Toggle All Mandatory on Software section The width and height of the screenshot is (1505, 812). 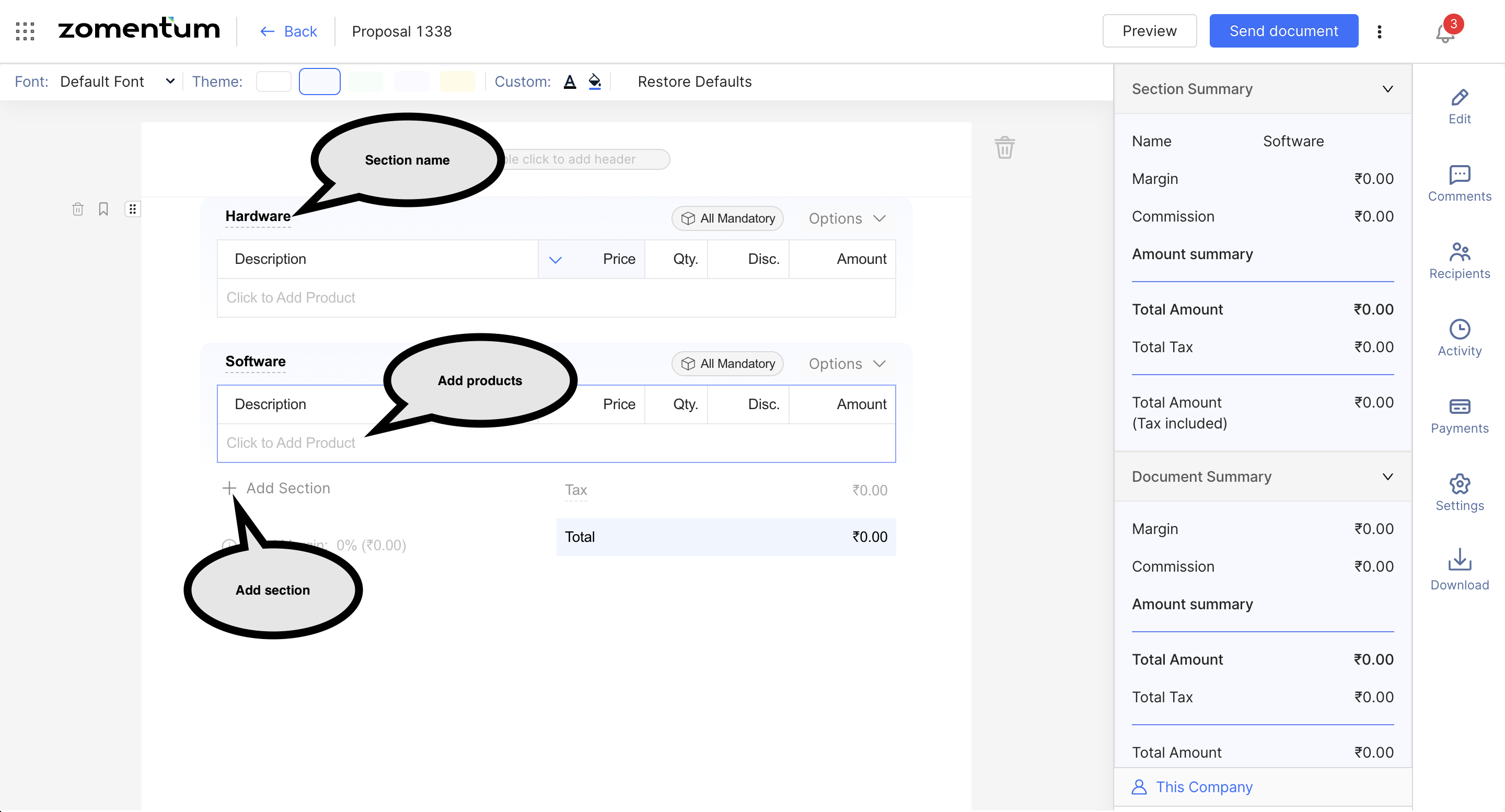(x=727, y=363)
